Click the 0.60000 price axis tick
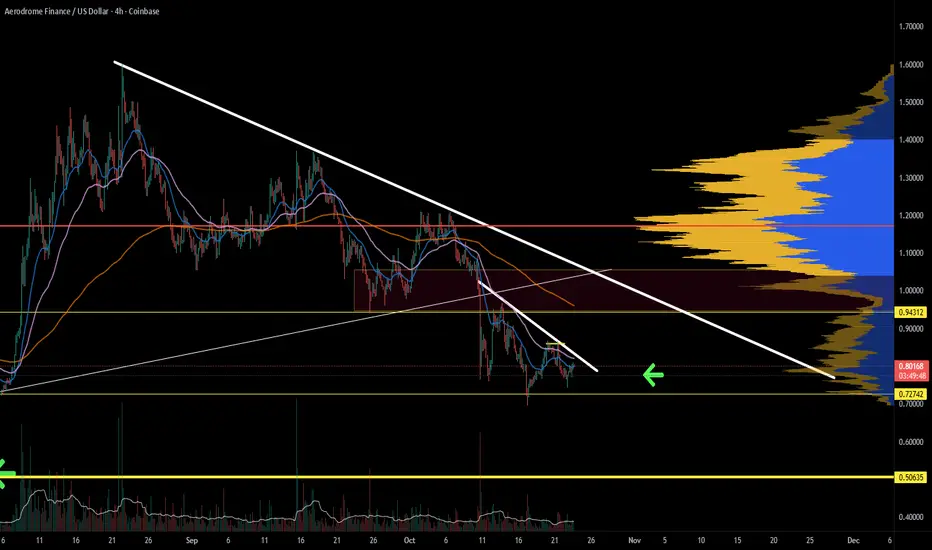This screenshot has width=932, height=550. click(x=911, y=442)
